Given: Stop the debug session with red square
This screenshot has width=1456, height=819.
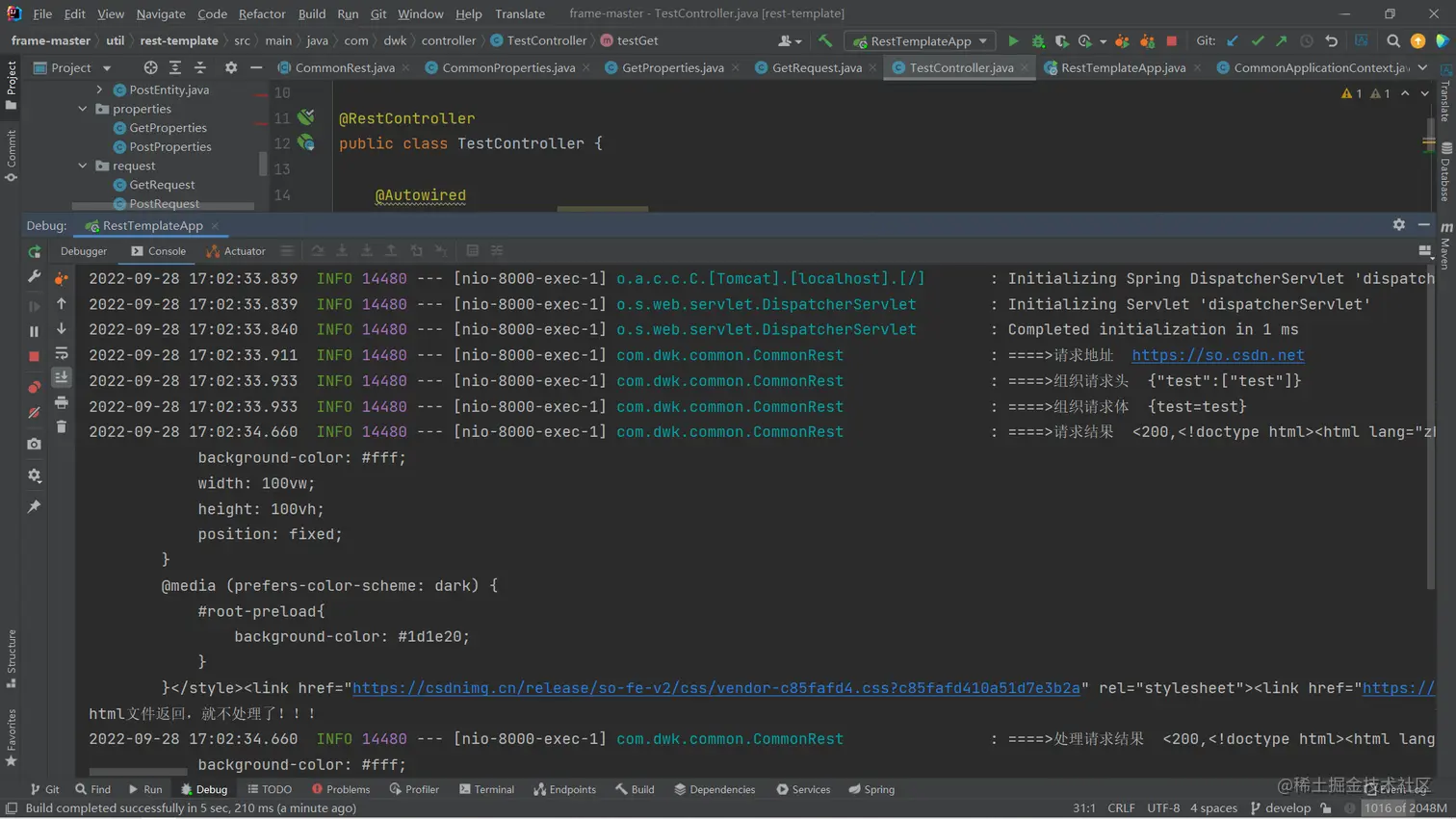Looking at the screenshot, I should [x=35, y=356].
